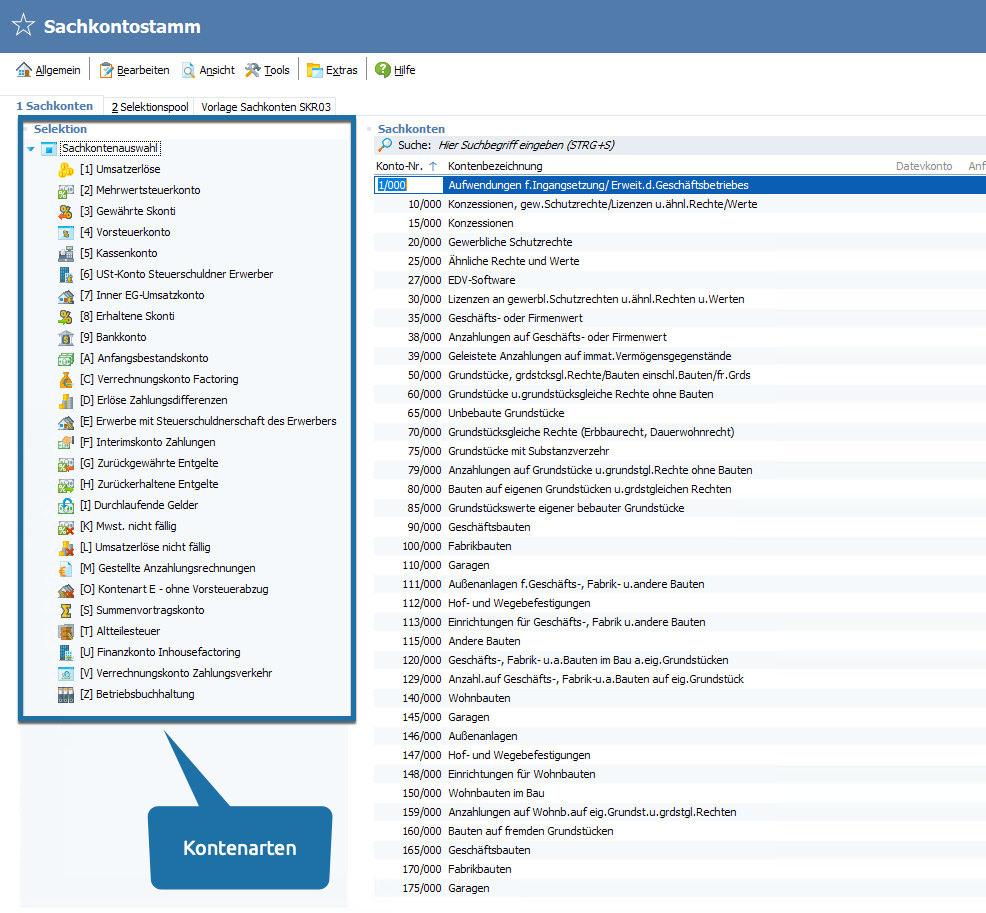Click the Kontenbezeichnung column header
This screenshot has height=913, width=986.
495,166
